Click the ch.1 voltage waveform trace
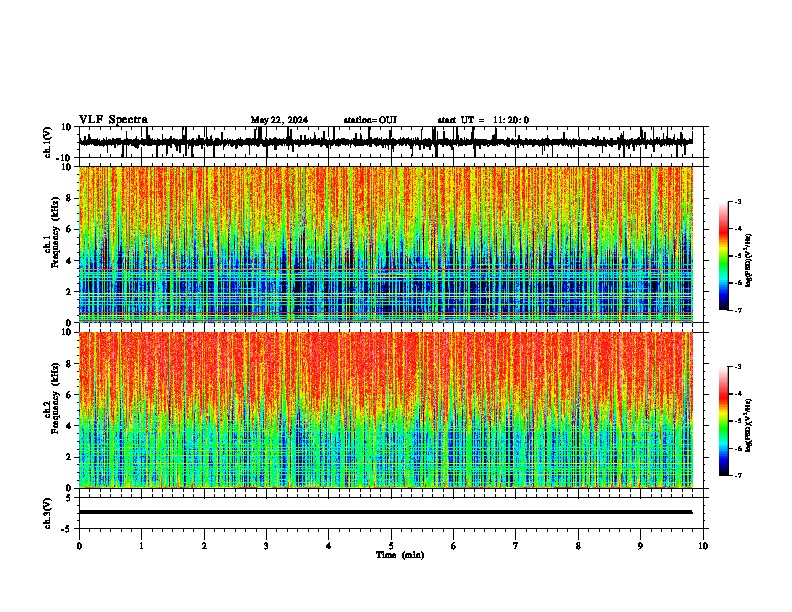The height and width of the screenshot is (612, 792). (x=385, y=142)
